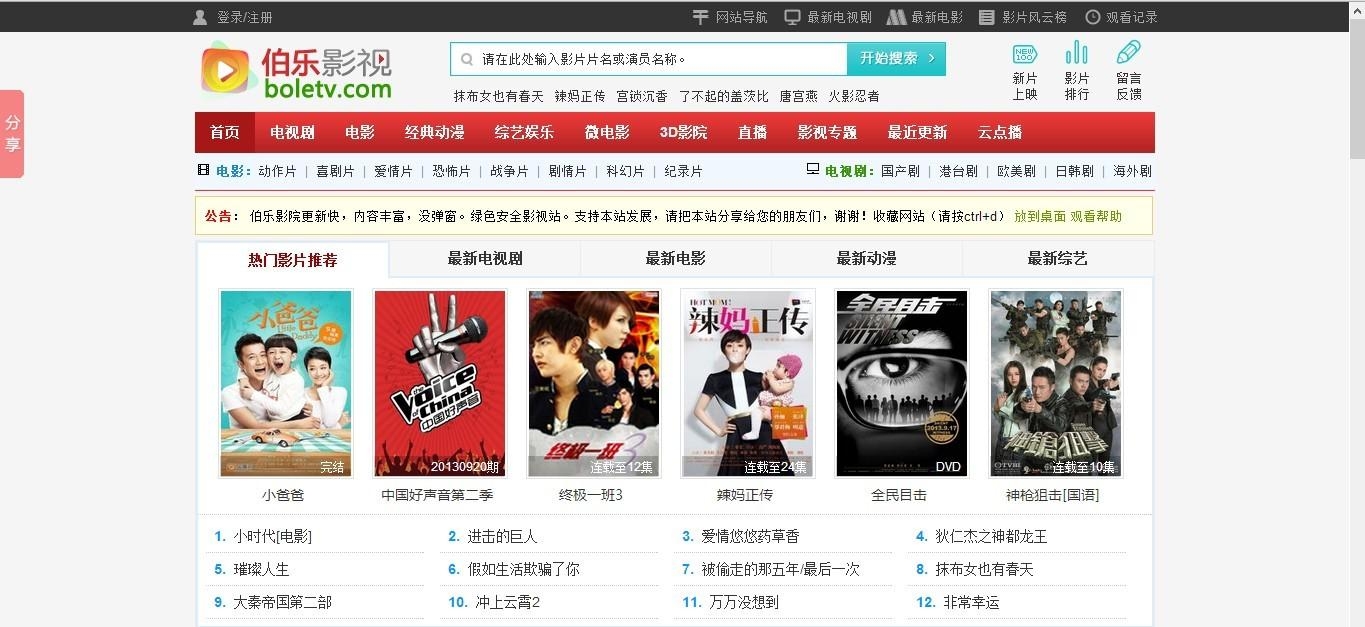Click the 喜剧片 genre link
The image size is (1365, 627).
pyautogui.click(x=335, y=171)
